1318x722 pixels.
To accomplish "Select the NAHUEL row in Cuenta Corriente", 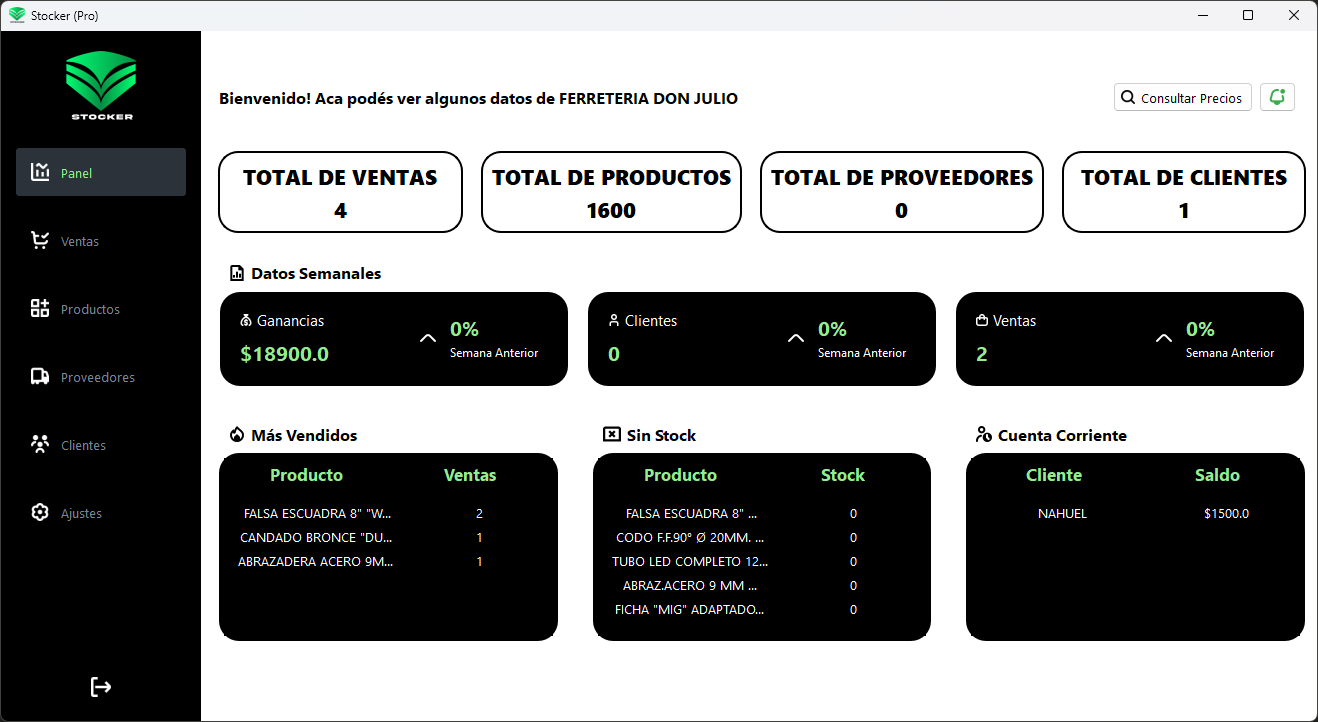I will [1062, 513].
